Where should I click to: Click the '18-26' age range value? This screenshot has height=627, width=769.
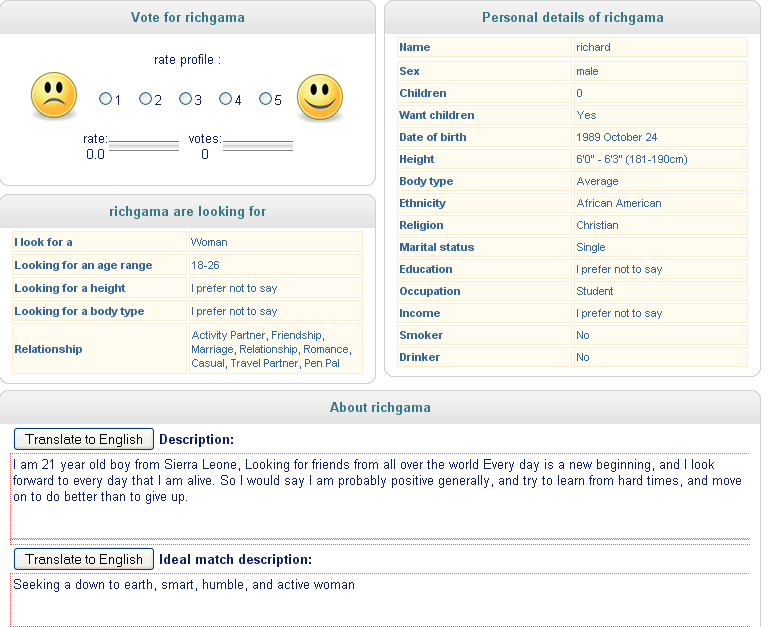click(x=204, y=265)
